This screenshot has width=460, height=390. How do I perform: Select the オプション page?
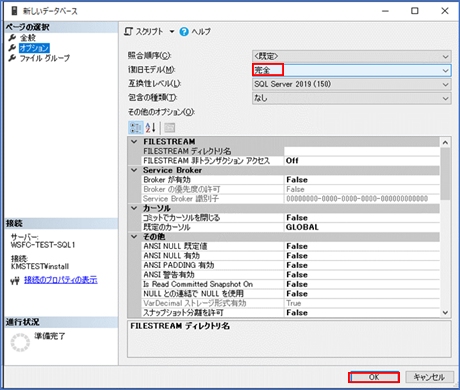[x=34, y=48]
